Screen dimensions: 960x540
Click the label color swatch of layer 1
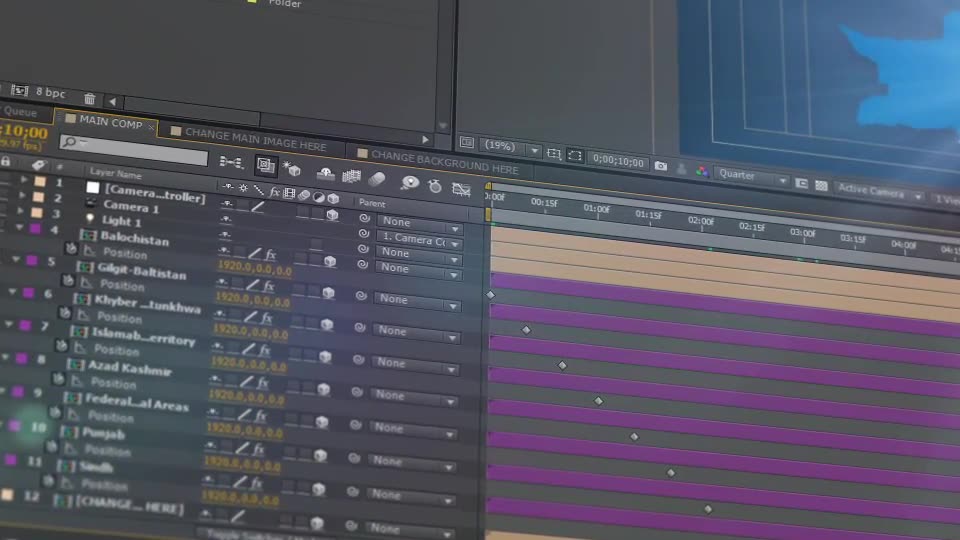[x=40, y=181]
